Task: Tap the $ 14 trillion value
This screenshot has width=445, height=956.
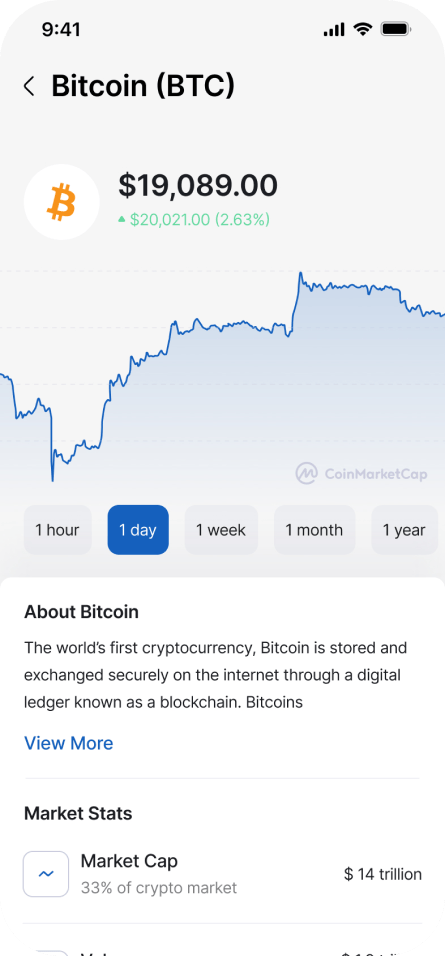Action: (x=383, y=874)
